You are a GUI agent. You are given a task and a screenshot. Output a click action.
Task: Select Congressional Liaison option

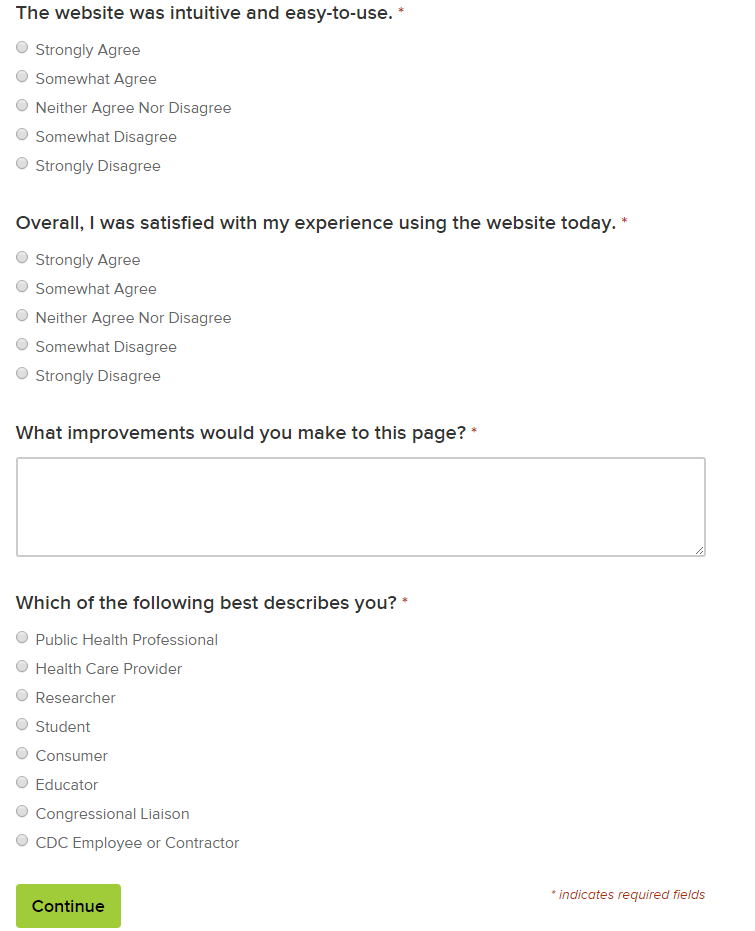pyautogui.click(x=22, y=812)
